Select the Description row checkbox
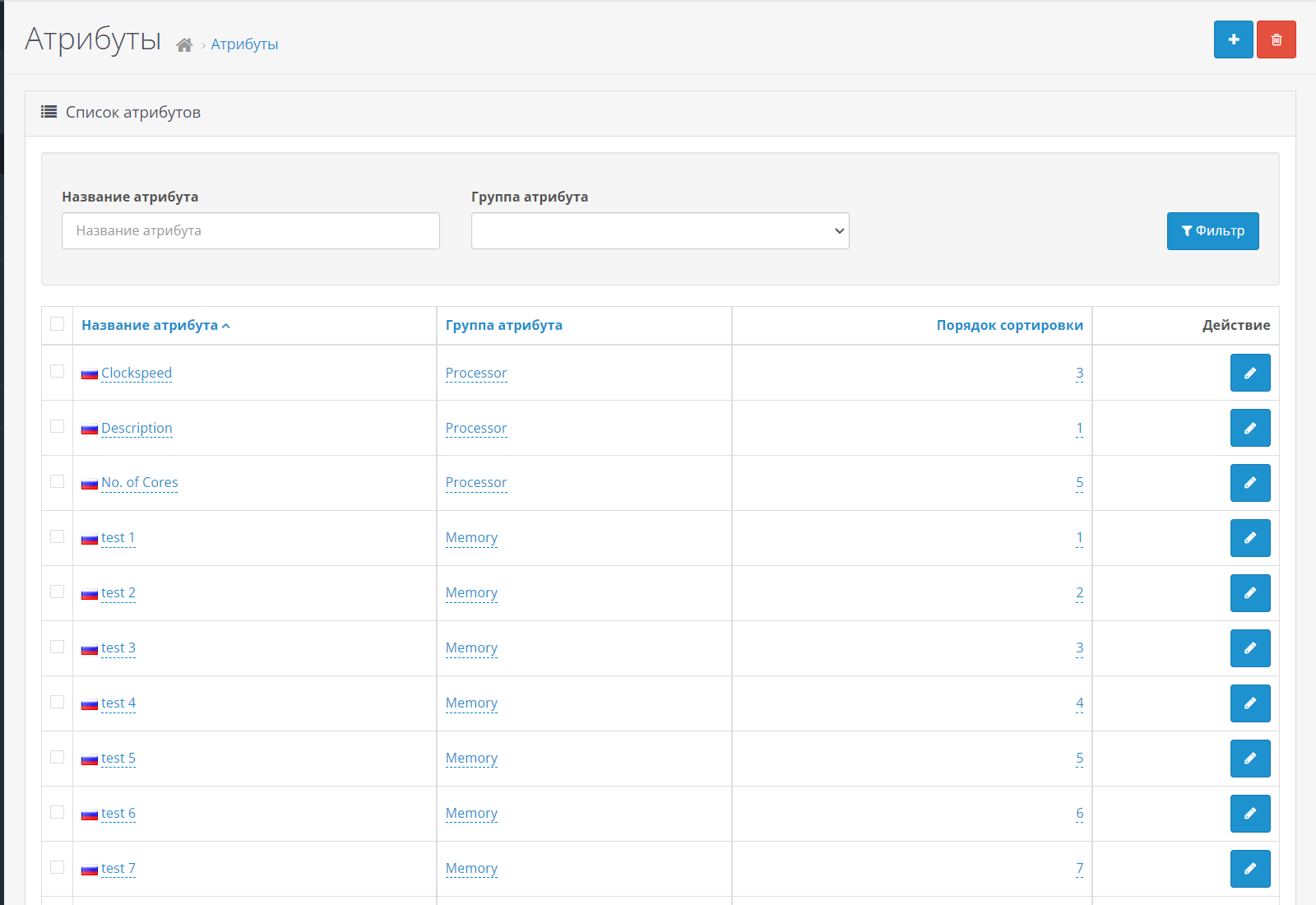This screenshot has height=905, width=1316. tap(57, 426)
